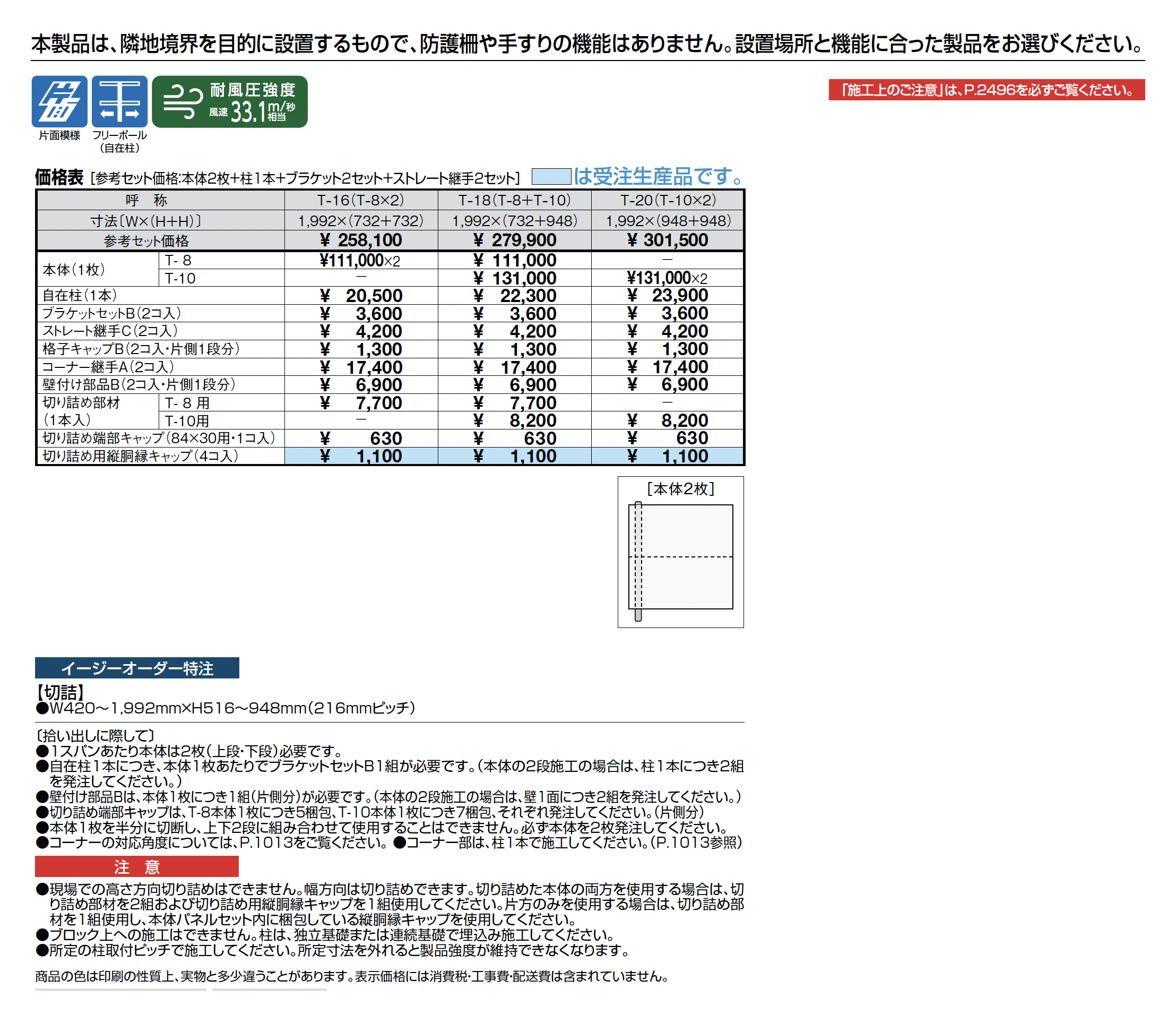Click the wind swirl symbol in green badge
1176x1023 pixels.
point(183,101)
